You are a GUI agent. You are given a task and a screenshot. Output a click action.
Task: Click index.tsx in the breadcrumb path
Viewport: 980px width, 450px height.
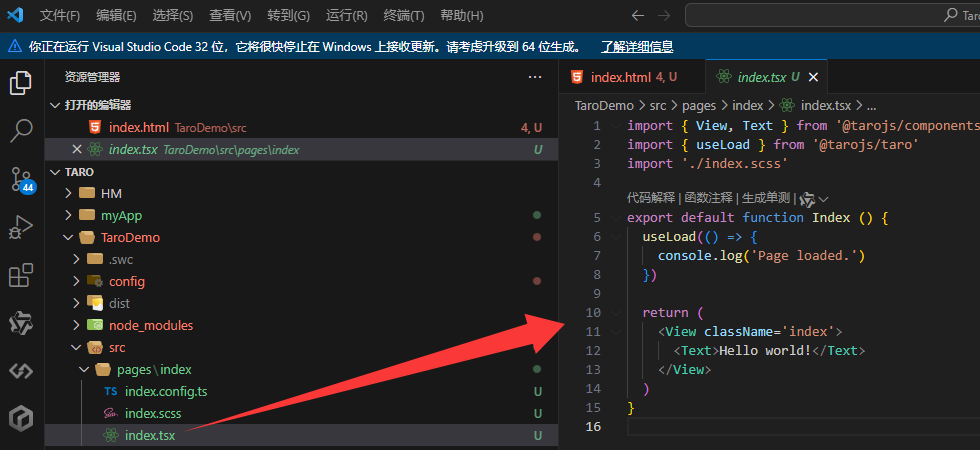click(x=826, y=106)
